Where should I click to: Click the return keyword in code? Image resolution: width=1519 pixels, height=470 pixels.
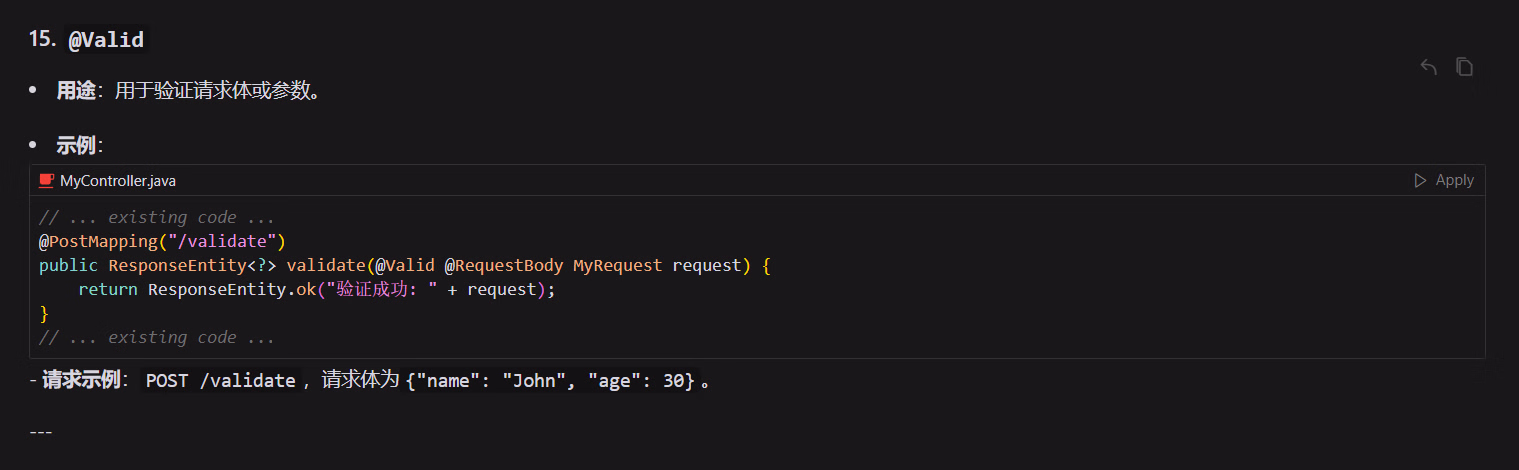pyautogui.click(x=108, y=289)
